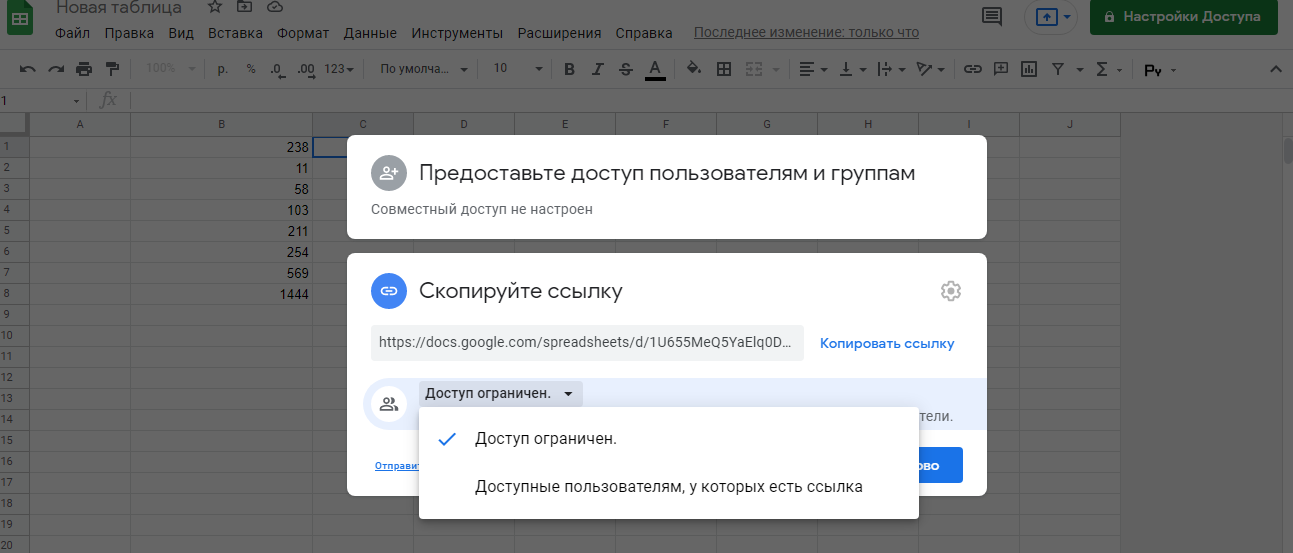The image size is (1293, 553).
Task: Click the fill color paint bucket
Action: pos(693,69)
